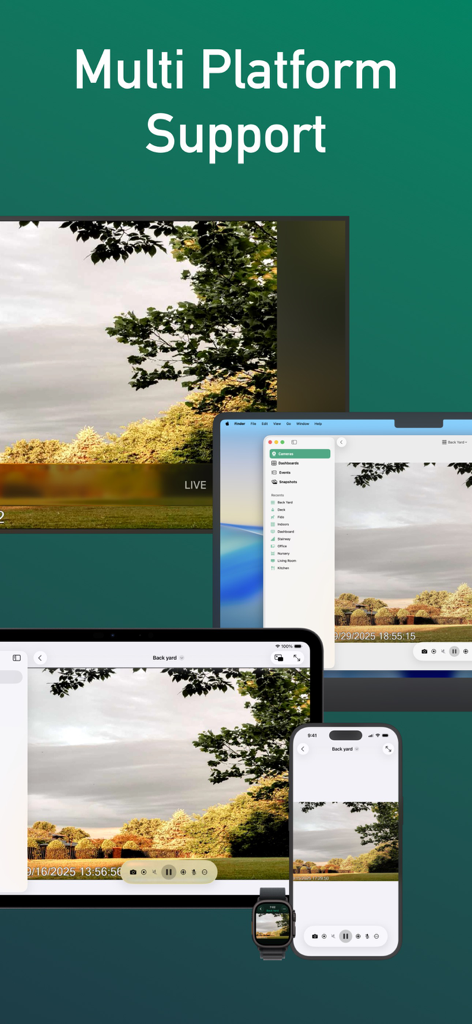Select Nursery camera in Mac Recents list
The image size is (472, 1024).
281,553
